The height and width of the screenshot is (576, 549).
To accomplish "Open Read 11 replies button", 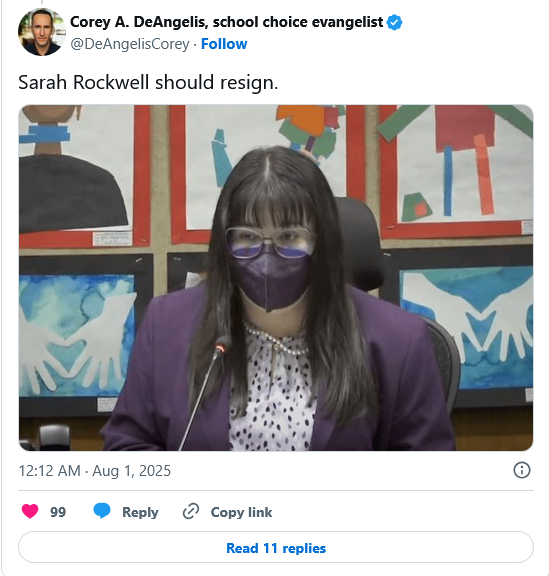I will point(276,547).
